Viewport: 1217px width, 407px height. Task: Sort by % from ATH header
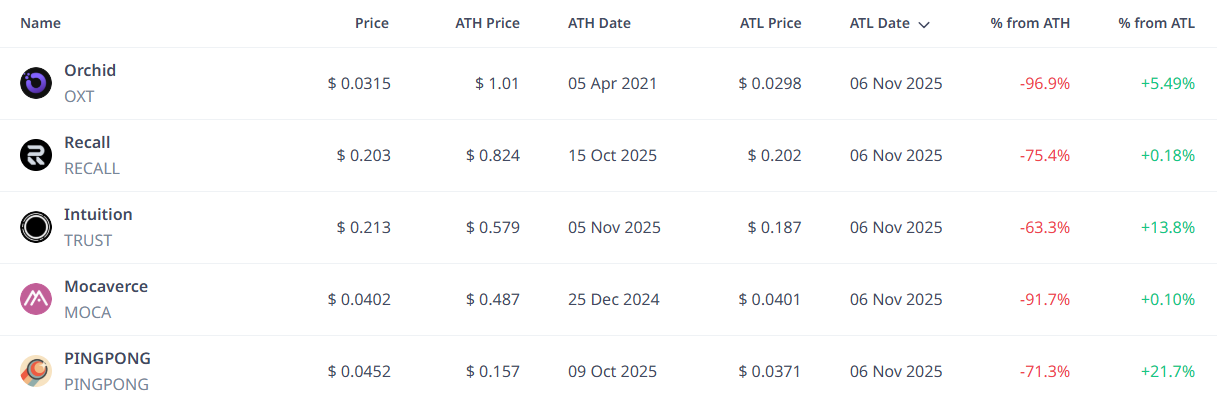tap(1030, 23)
